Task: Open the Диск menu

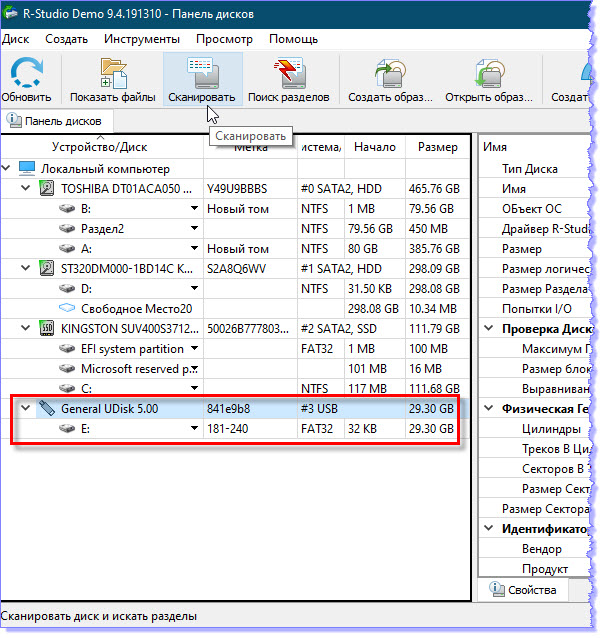Action: coord(16,39)
